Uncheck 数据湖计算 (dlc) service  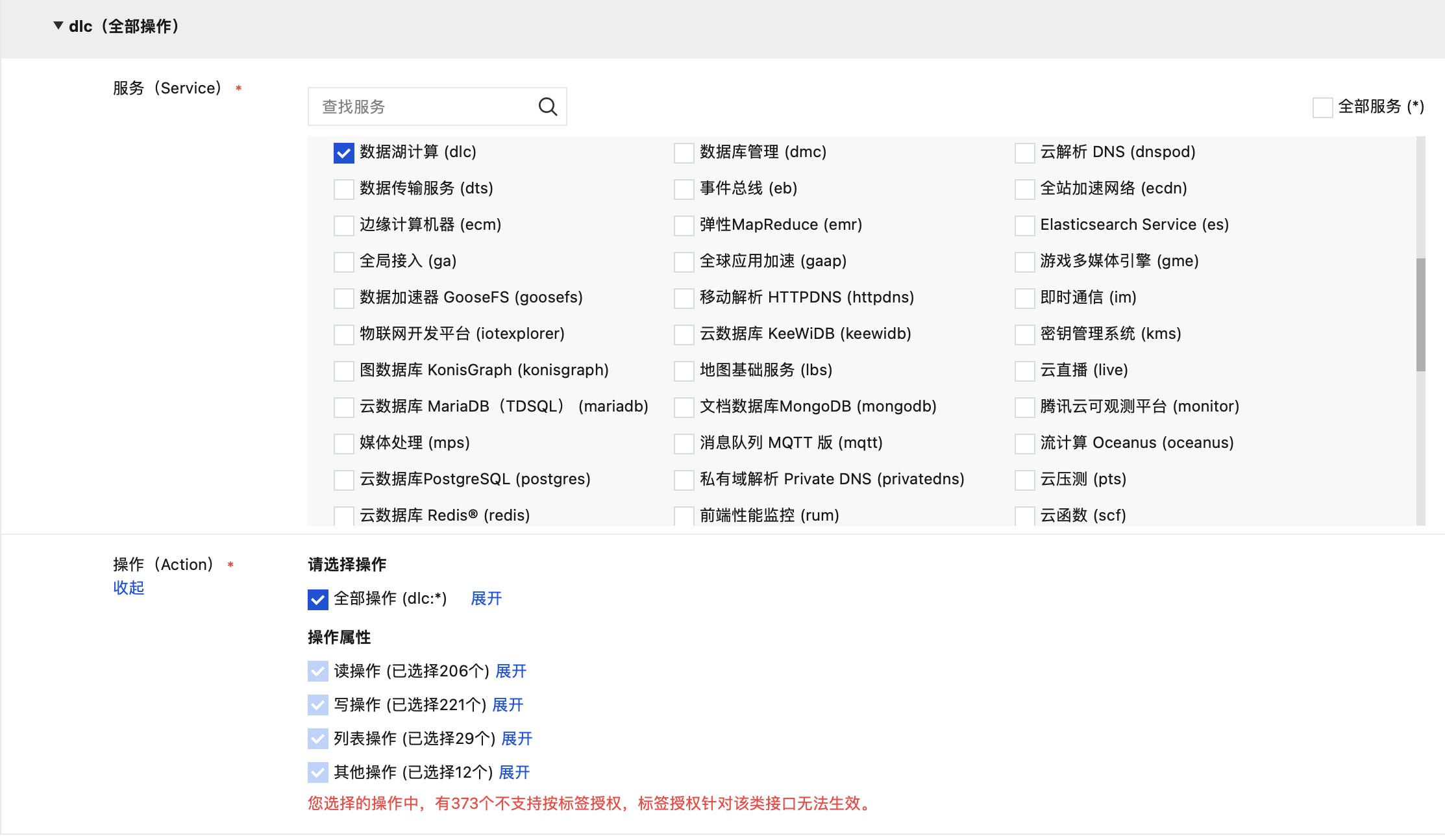tap(343, 153)
